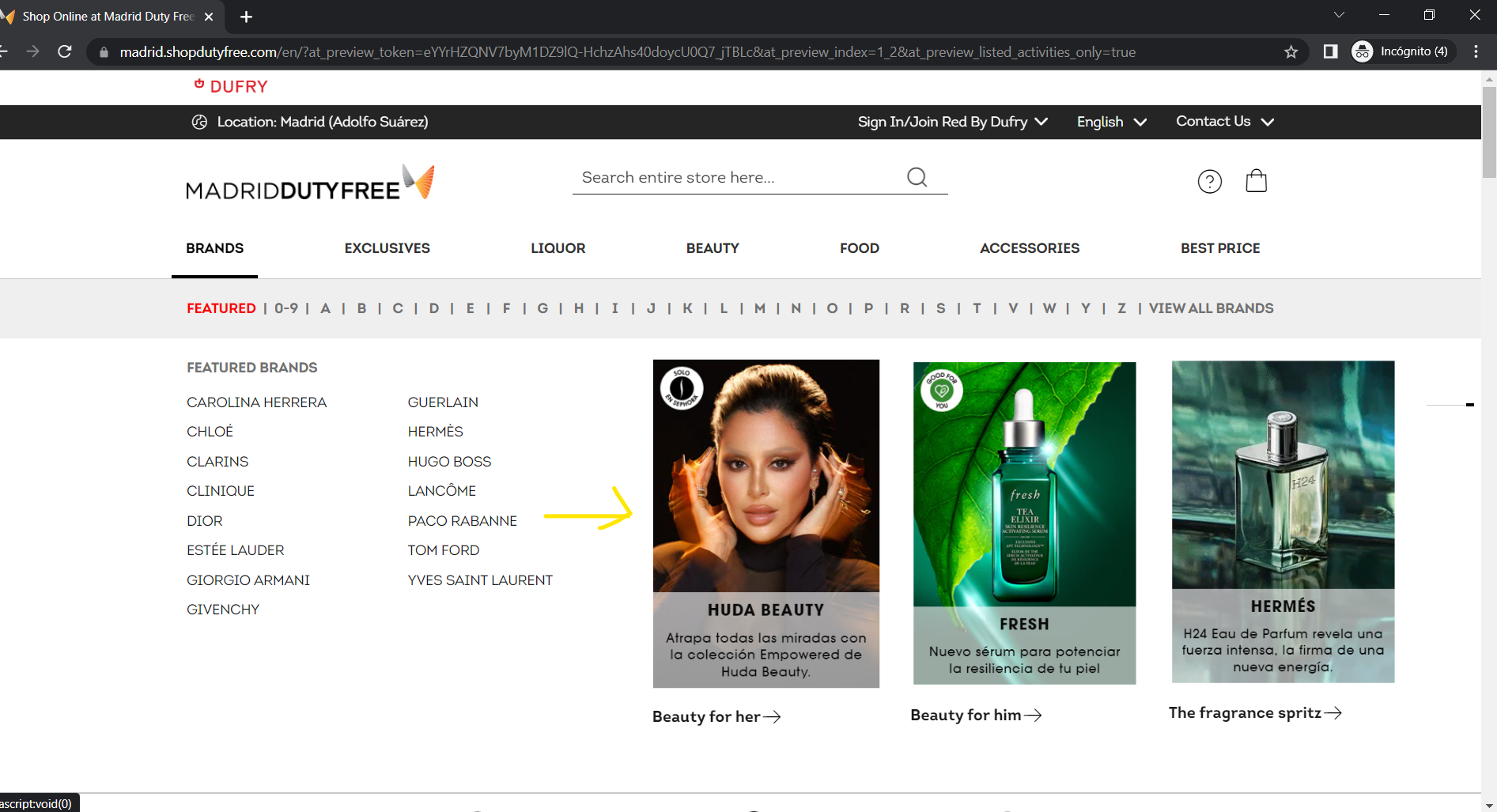Expand the Contact Us dropdown

pos(1224,122)
